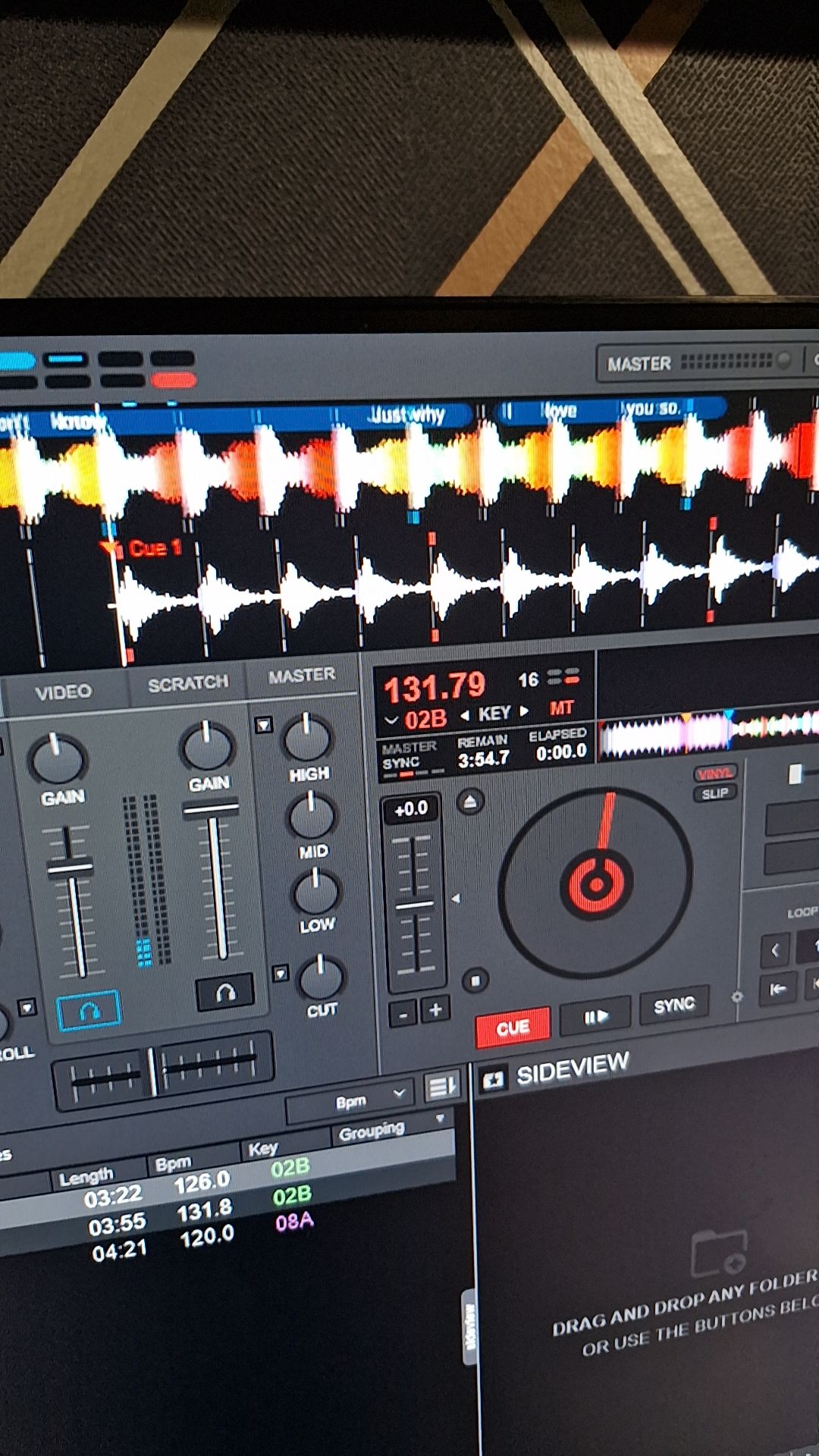The height and width of the screenshot is (1456, 819).
Task: Click the round stop button below pitch
Action: [x=475, y=981]
